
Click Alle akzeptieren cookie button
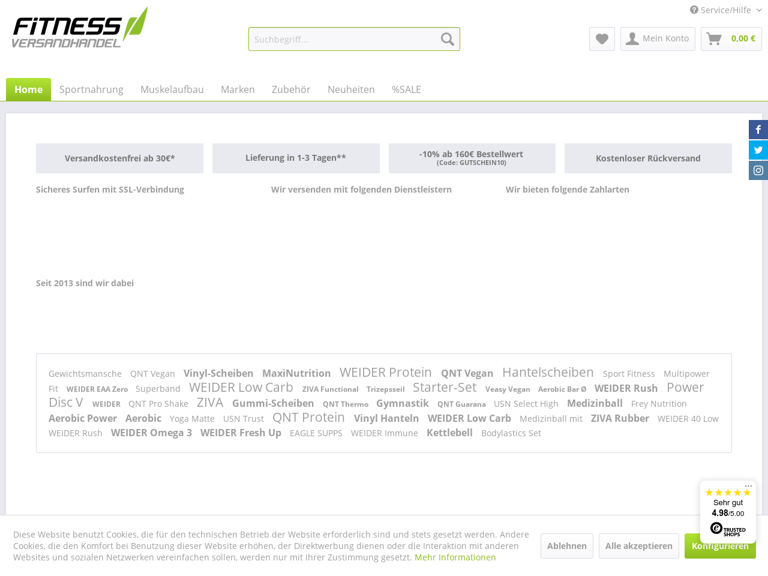(x=639, y=546)
